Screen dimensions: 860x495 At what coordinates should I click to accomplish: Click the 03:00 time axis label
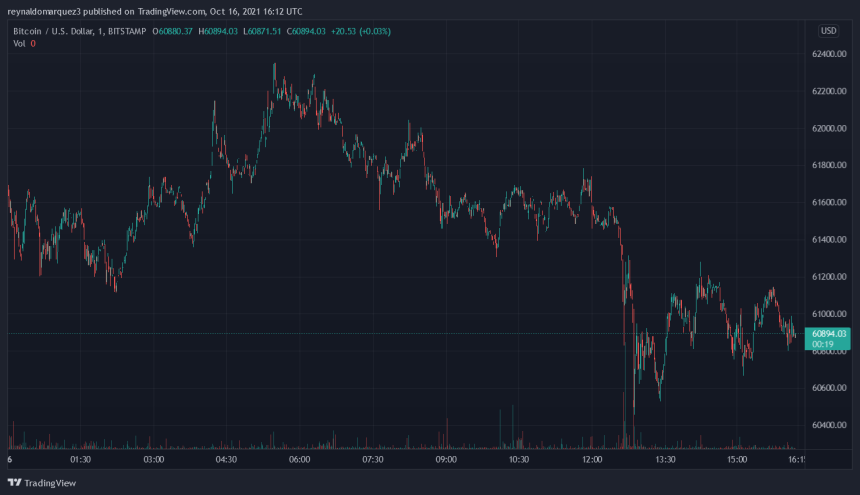click(154, 459)
